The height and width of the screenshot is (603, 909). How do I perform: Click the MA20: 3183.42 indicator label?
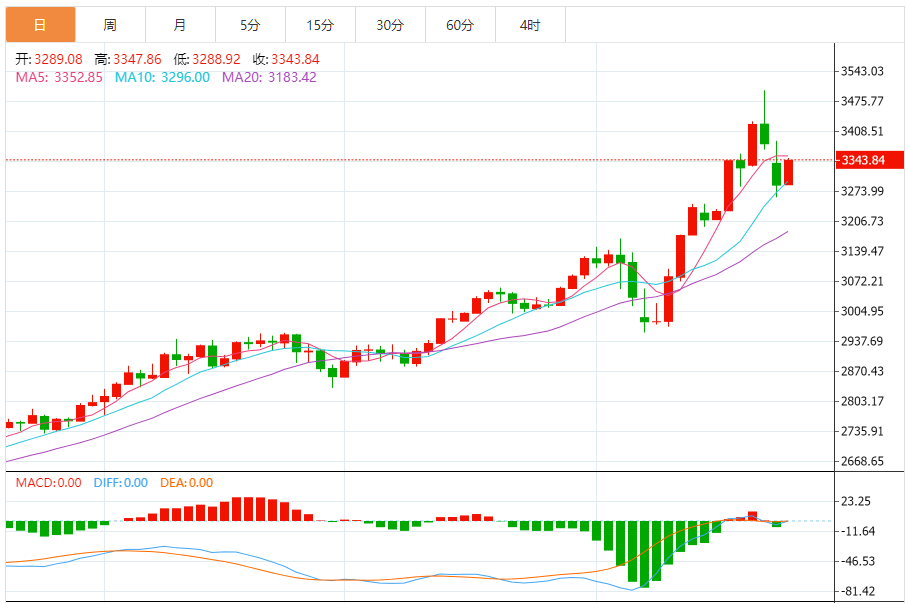(x=269, y=77)
